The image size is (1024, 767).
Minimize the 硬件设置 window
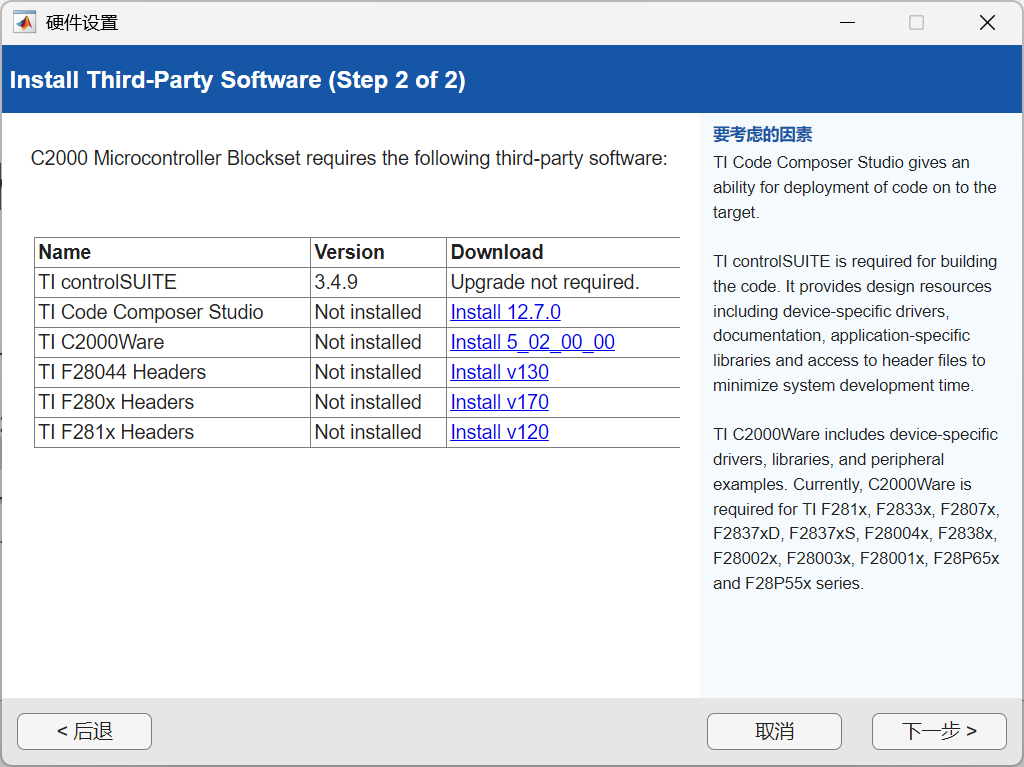point(848,23)
